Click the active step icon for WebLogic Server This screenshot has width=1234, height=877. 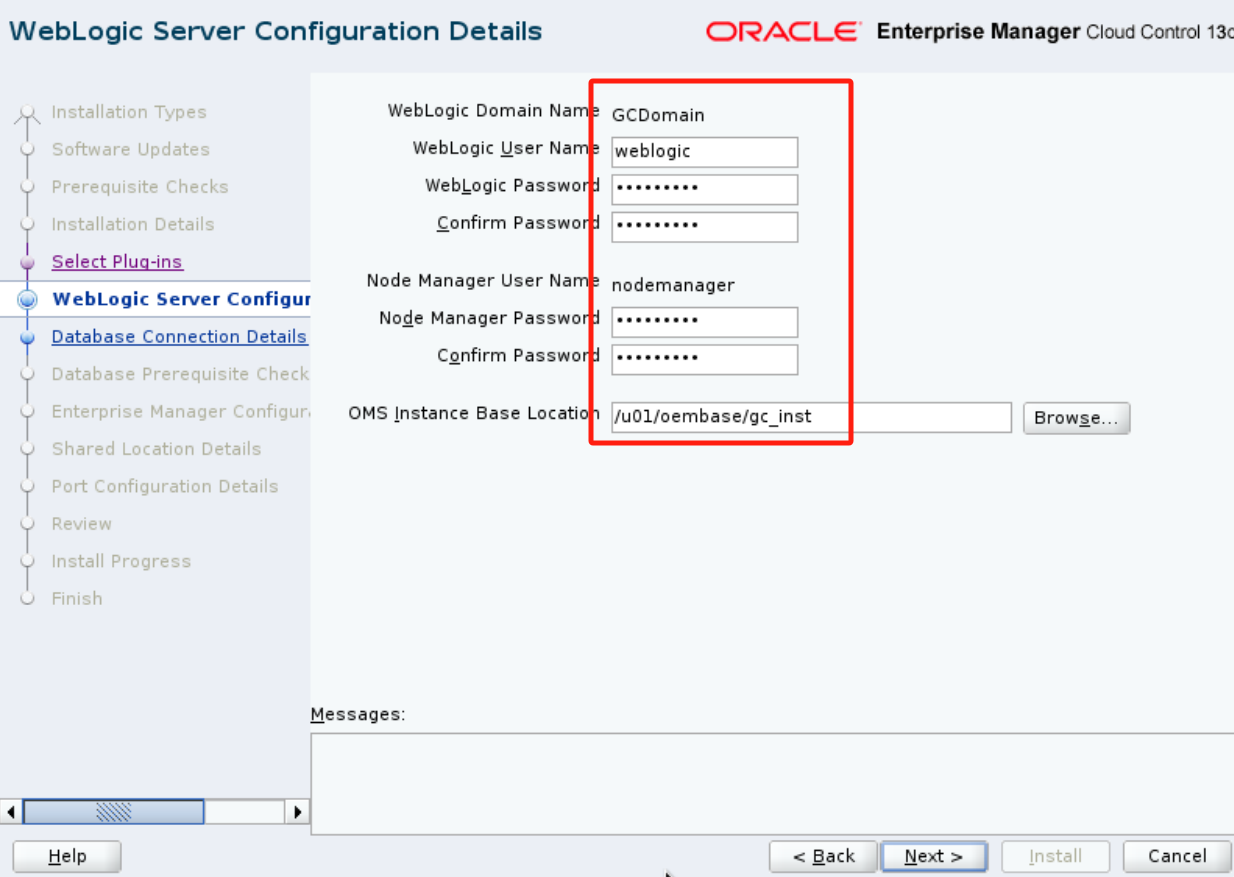pos(27,299)
